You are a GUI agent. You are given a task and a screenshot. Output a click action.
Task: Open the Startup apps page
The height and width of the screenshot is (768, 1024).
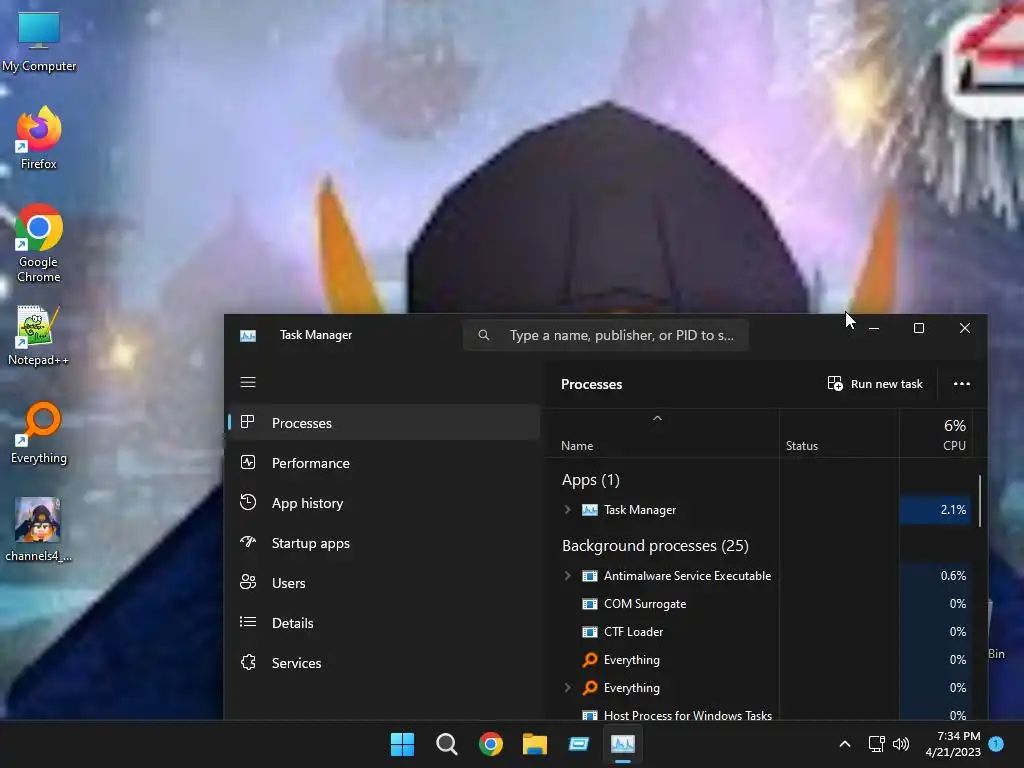[385, 543]
